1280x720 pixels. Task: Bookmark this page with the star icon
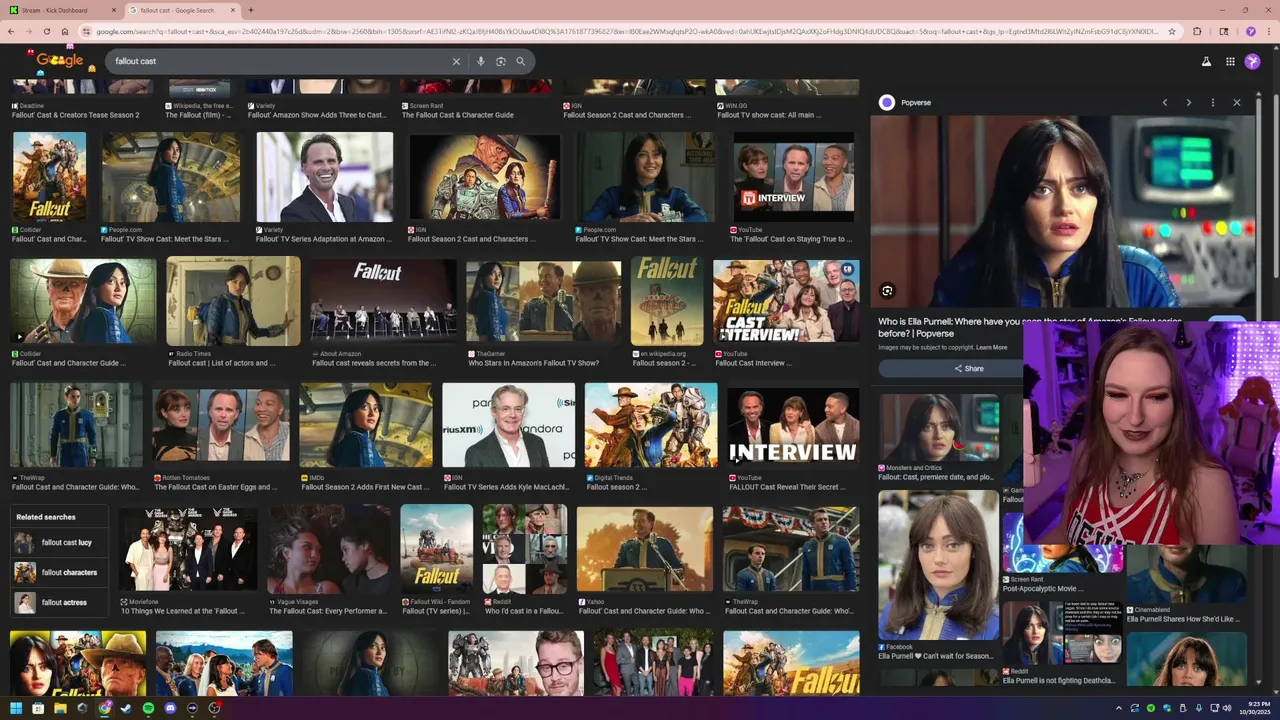tap(1172, 31)
